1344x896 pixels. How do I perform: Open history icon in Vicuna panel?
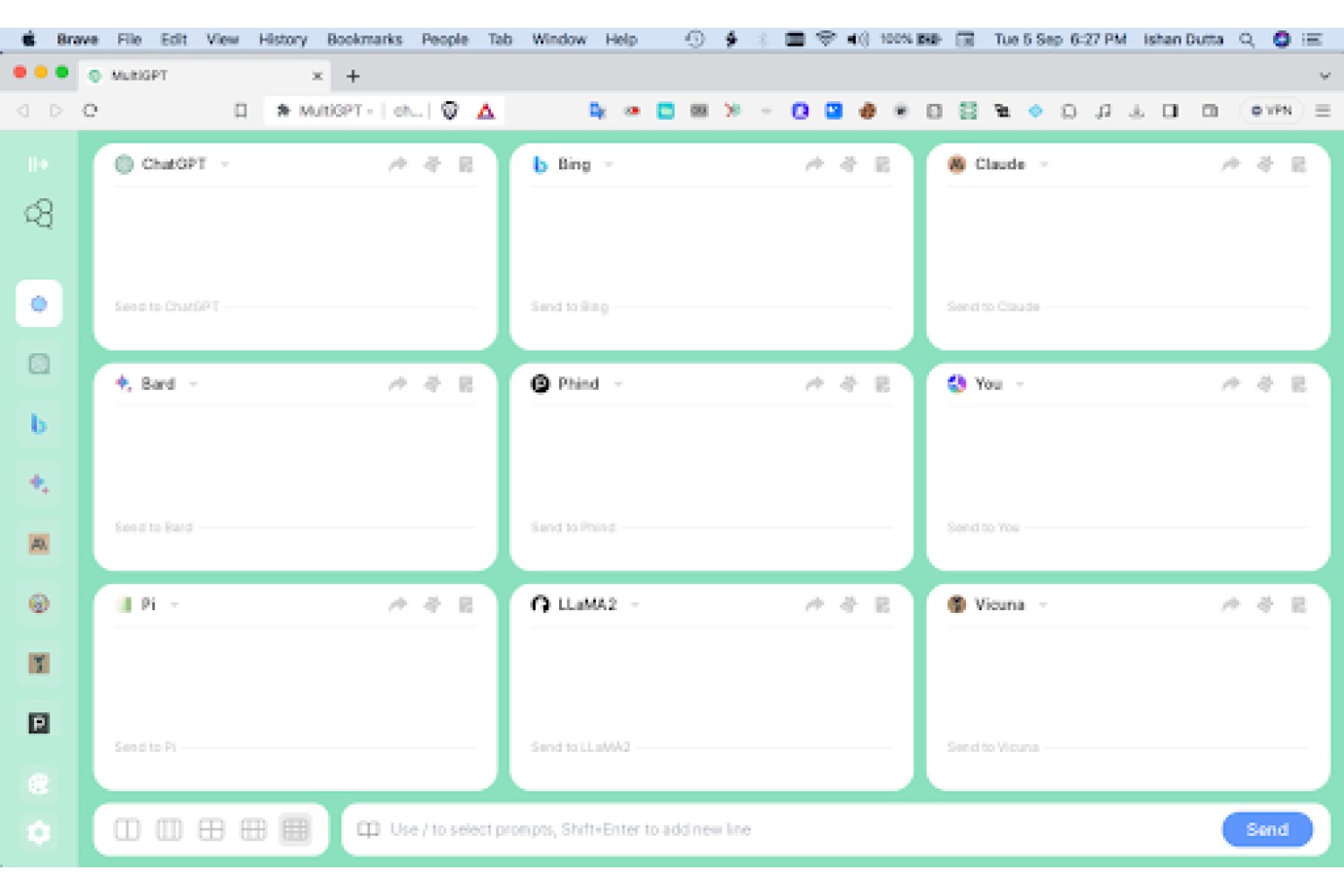coord(1299,605)
